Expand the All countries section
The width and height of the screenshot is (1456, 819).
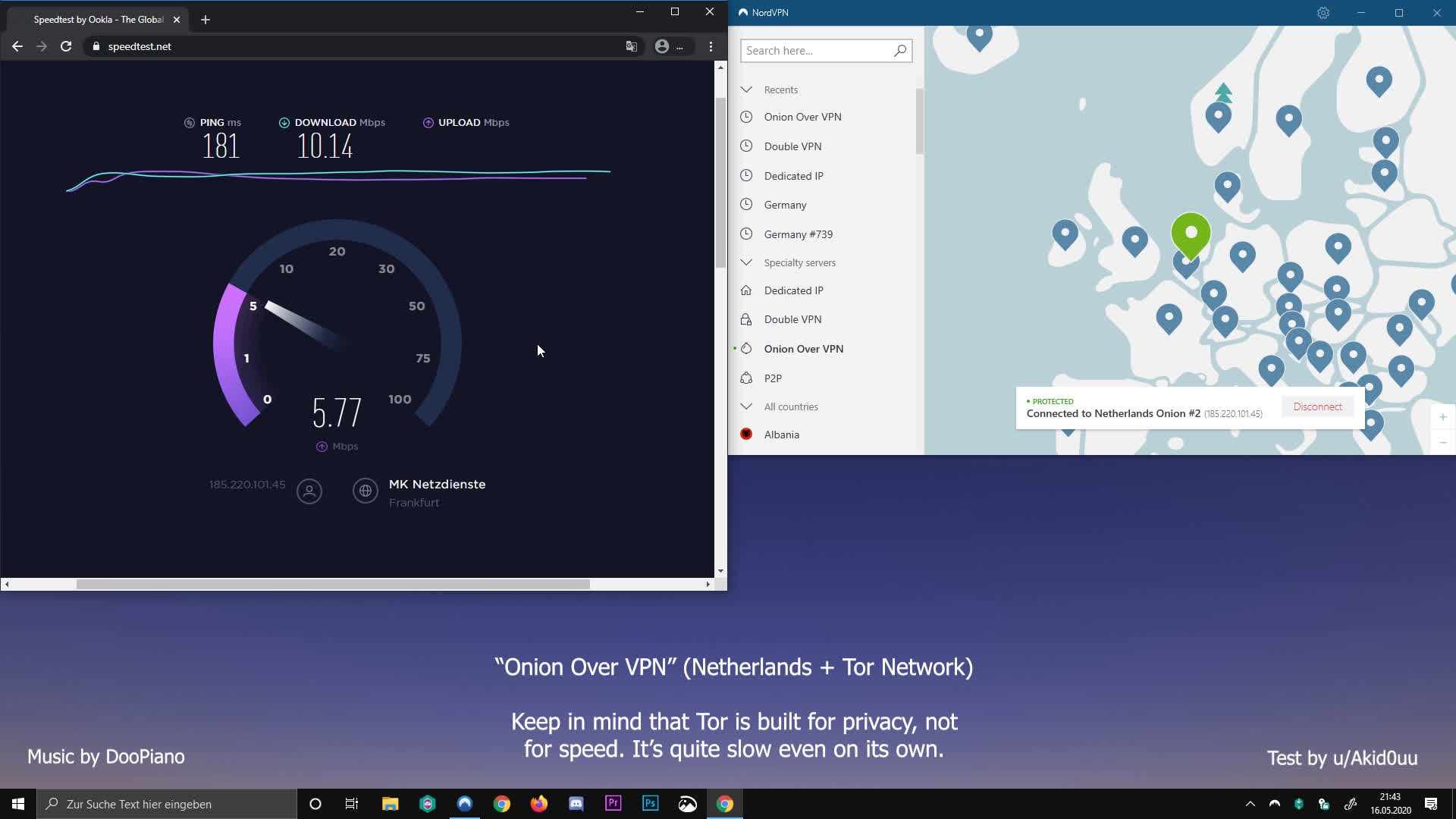click(747, 406)
